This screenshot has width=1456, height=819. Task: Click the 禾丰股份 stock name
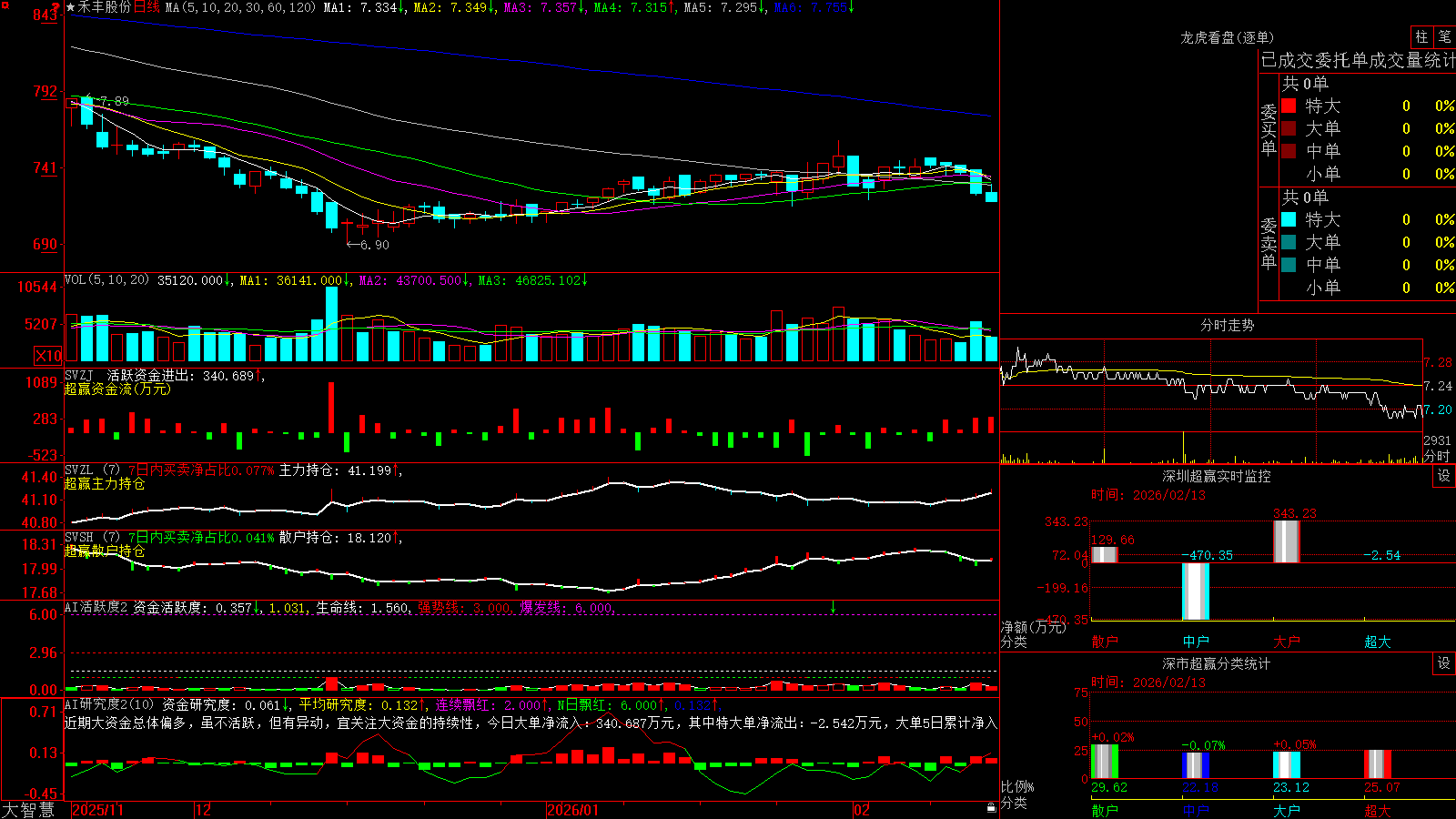click(x=104, y=7)
